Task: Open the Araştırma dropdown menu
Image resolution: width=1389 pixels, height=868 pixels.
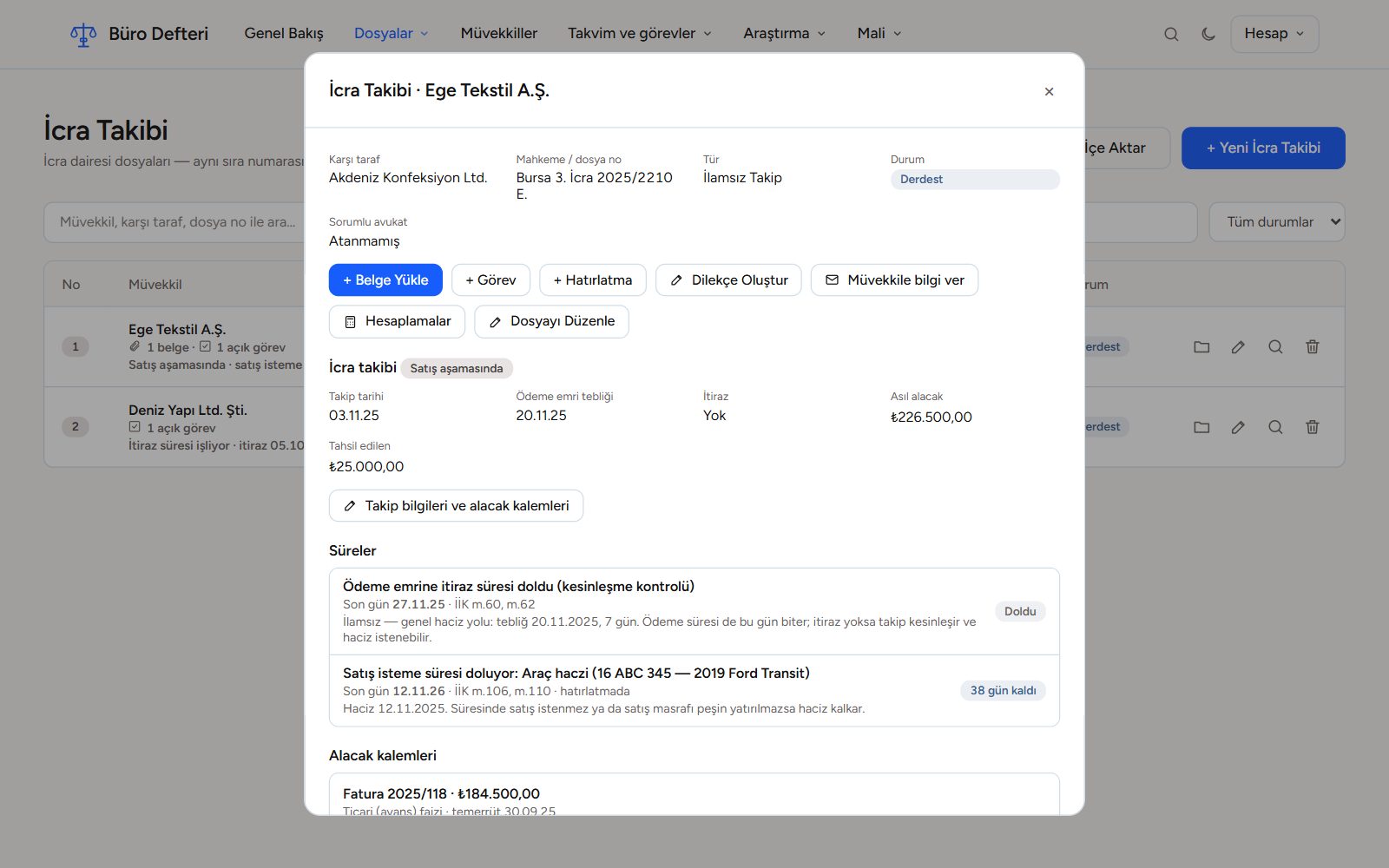Action: coord(785,34)
